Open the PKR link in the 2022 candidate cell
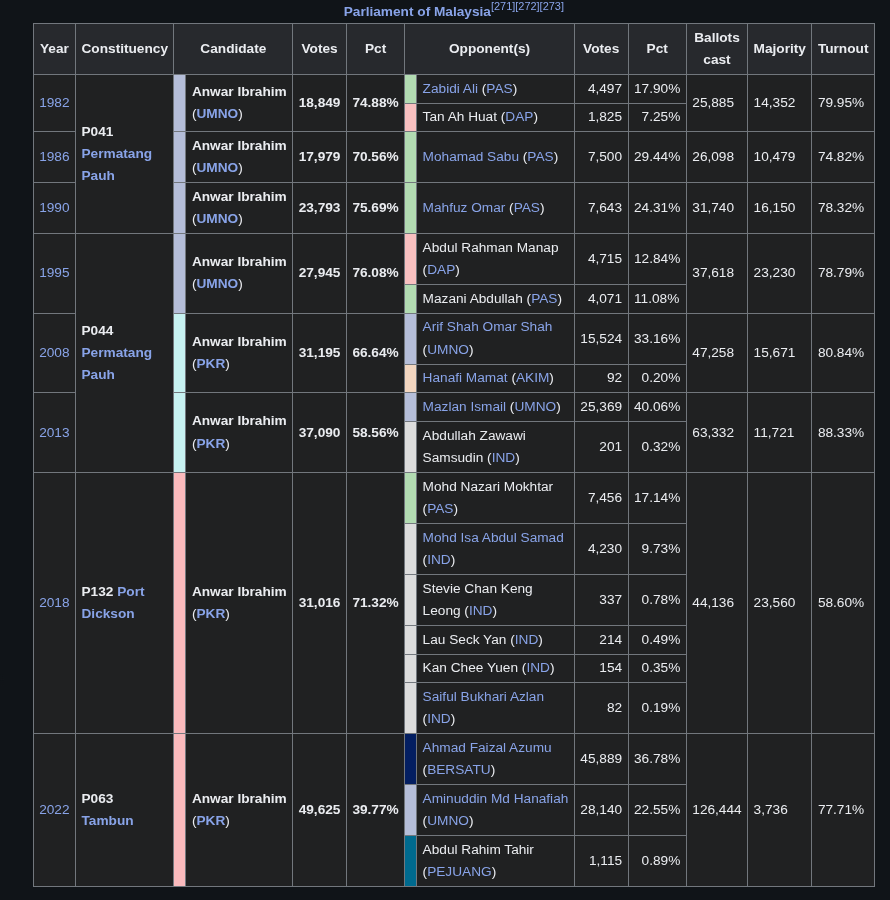This screenshot has height=900, width=890. click(211, 821)
